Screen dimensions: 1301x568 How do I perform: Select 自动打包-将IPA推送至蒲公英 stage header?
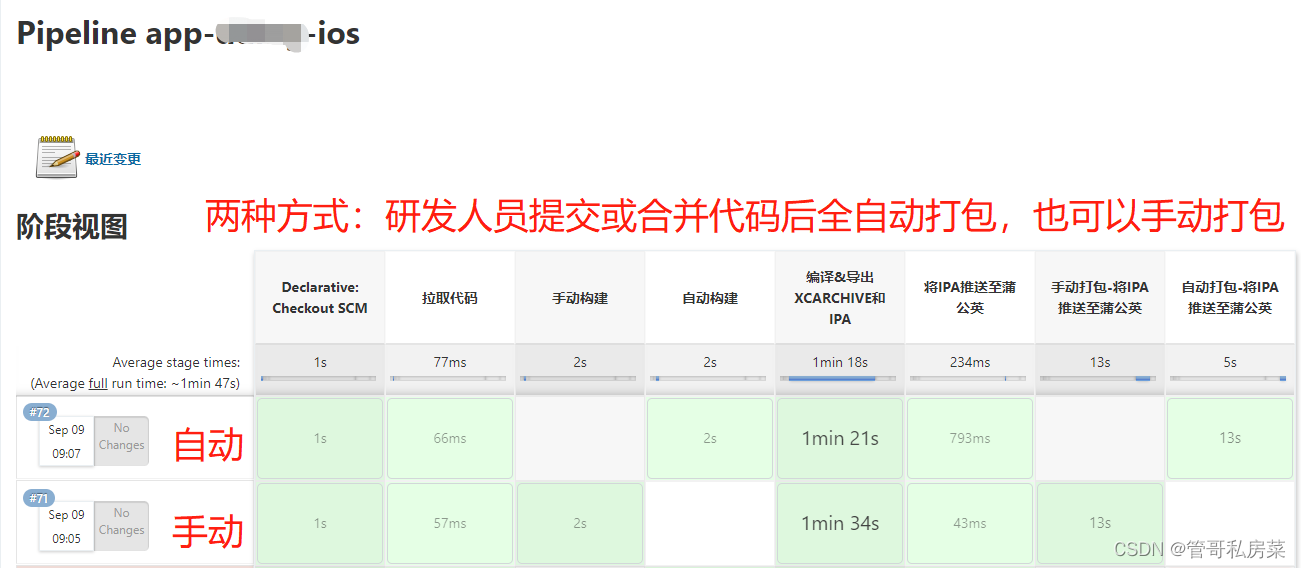[x=1230, y=298]
